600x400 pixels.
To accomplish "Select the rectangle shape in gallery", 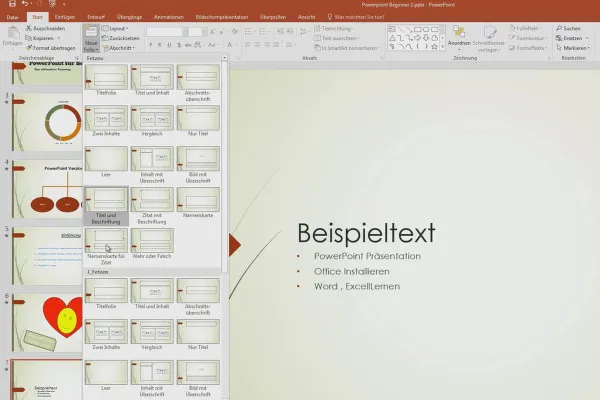I will coord(417,29).
